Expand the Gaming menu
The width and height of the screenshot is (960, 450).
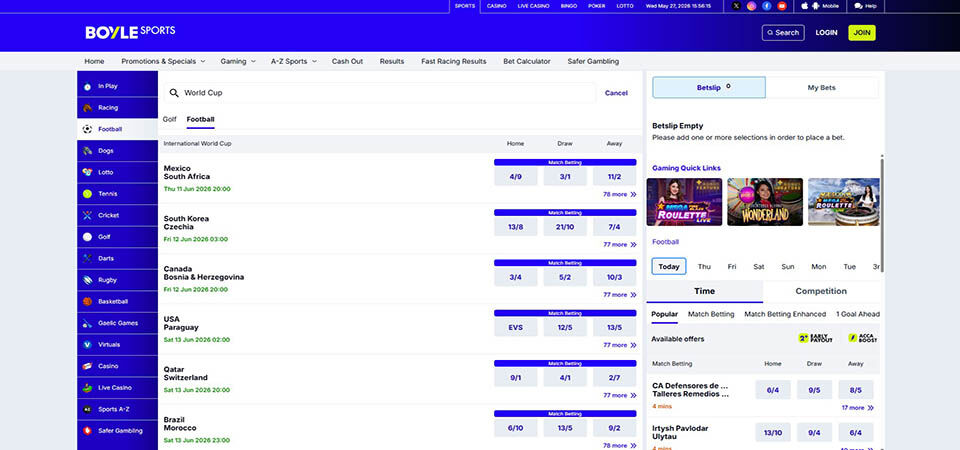[x=238, y=61]
